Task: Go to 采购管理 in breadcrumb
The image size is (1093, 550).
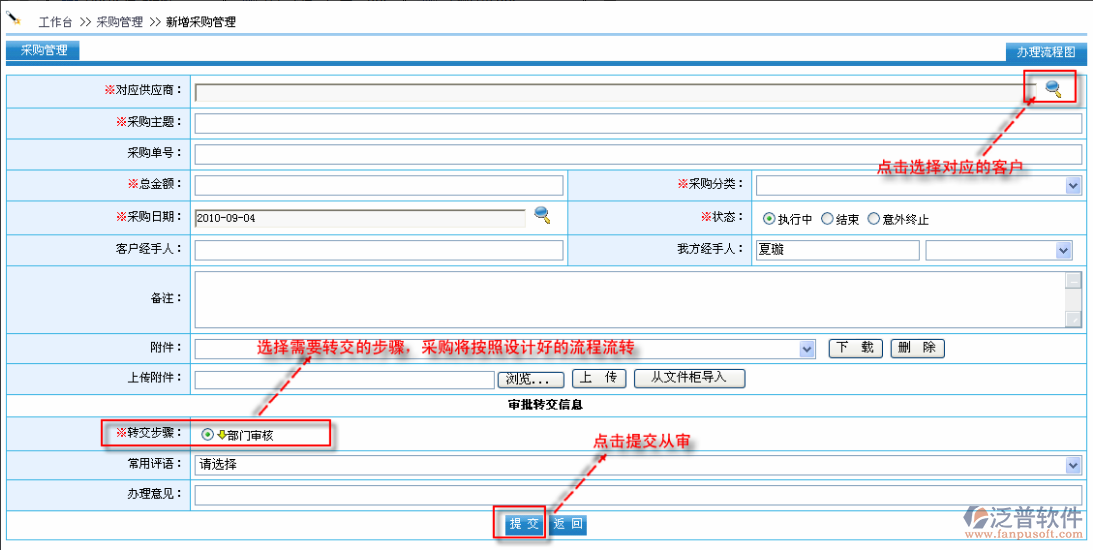Action: coord(119,22)
